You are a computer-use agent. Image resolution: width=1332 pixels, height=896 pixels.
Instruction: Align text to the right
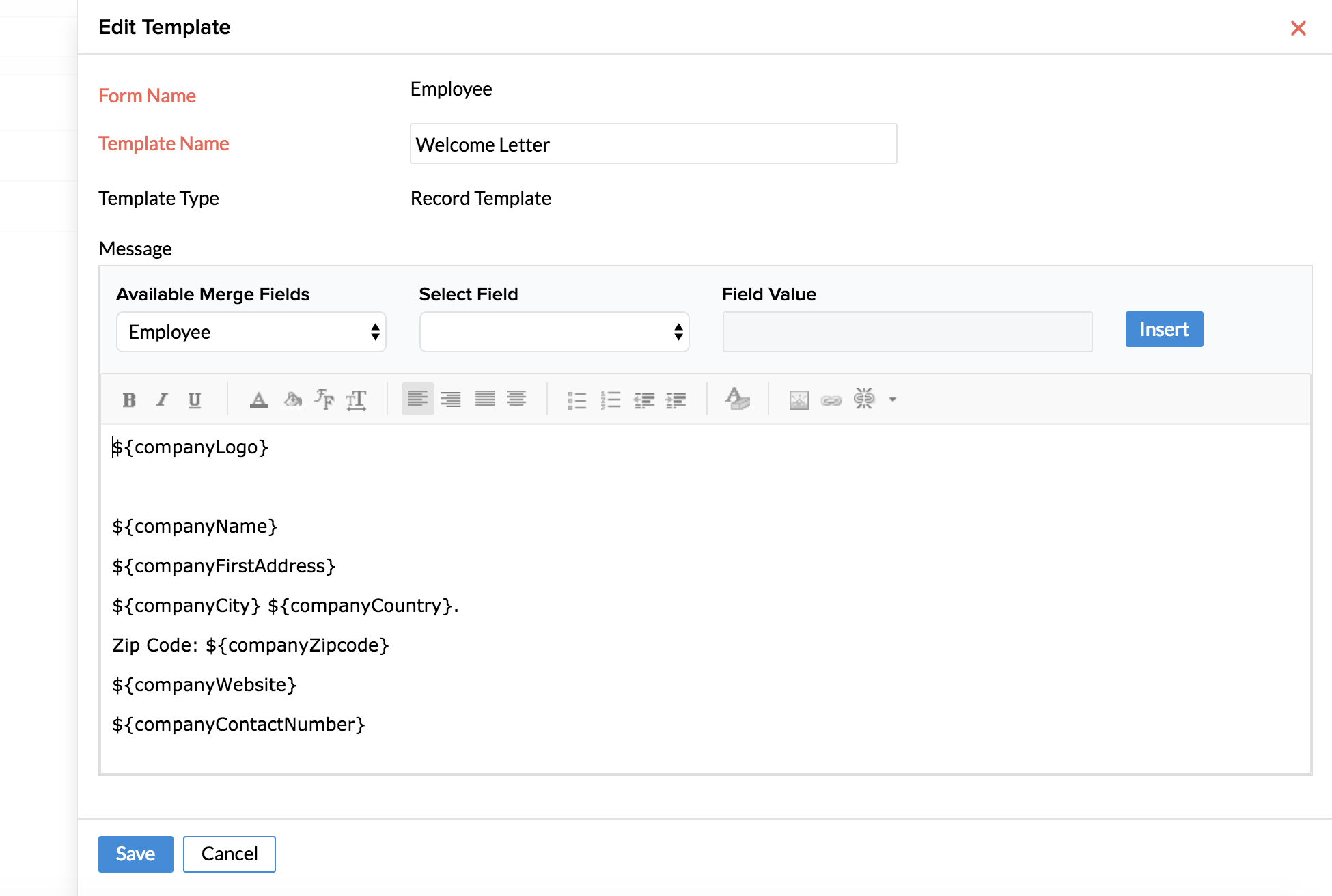pyautogui.click(x=451, y=400)
